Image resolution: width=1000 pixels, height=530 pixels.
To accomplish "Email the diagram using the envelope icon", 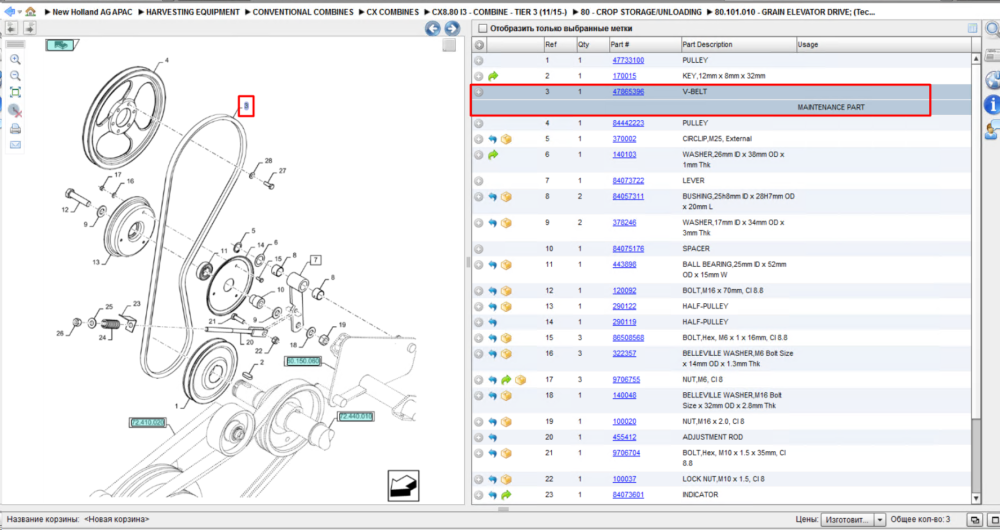I will [15, 145].
